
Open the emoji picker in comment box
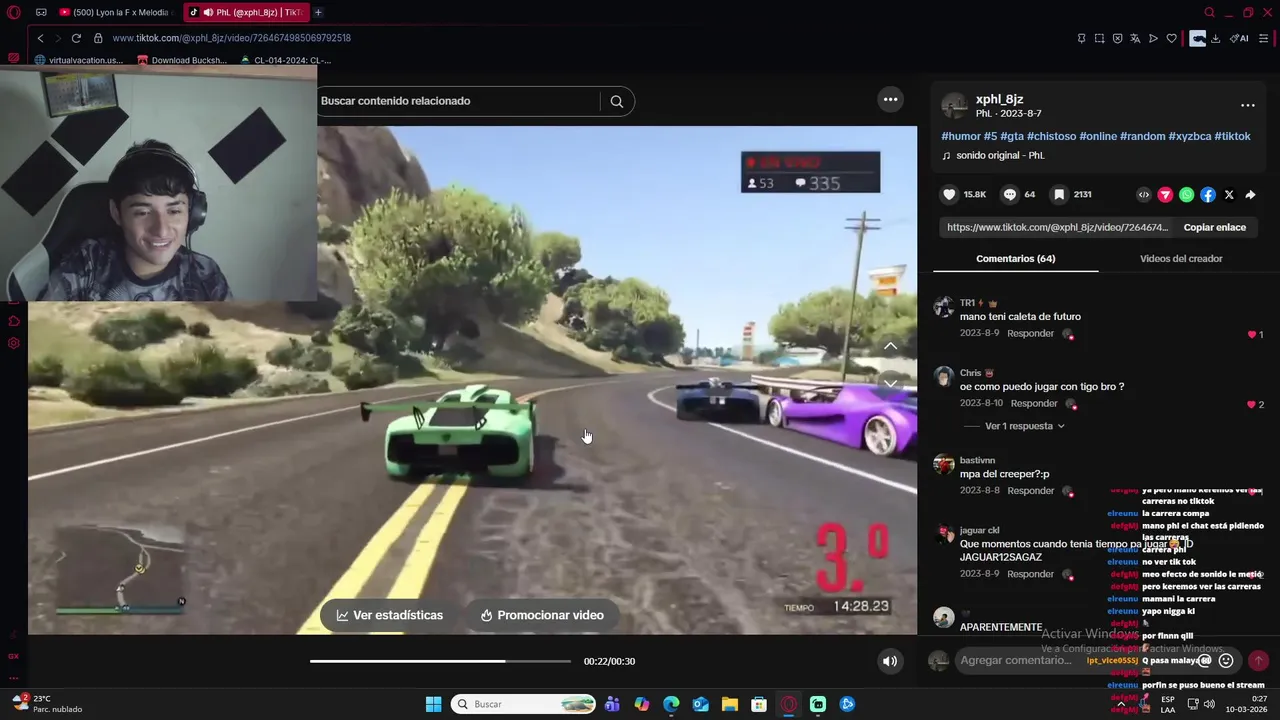1226,660
